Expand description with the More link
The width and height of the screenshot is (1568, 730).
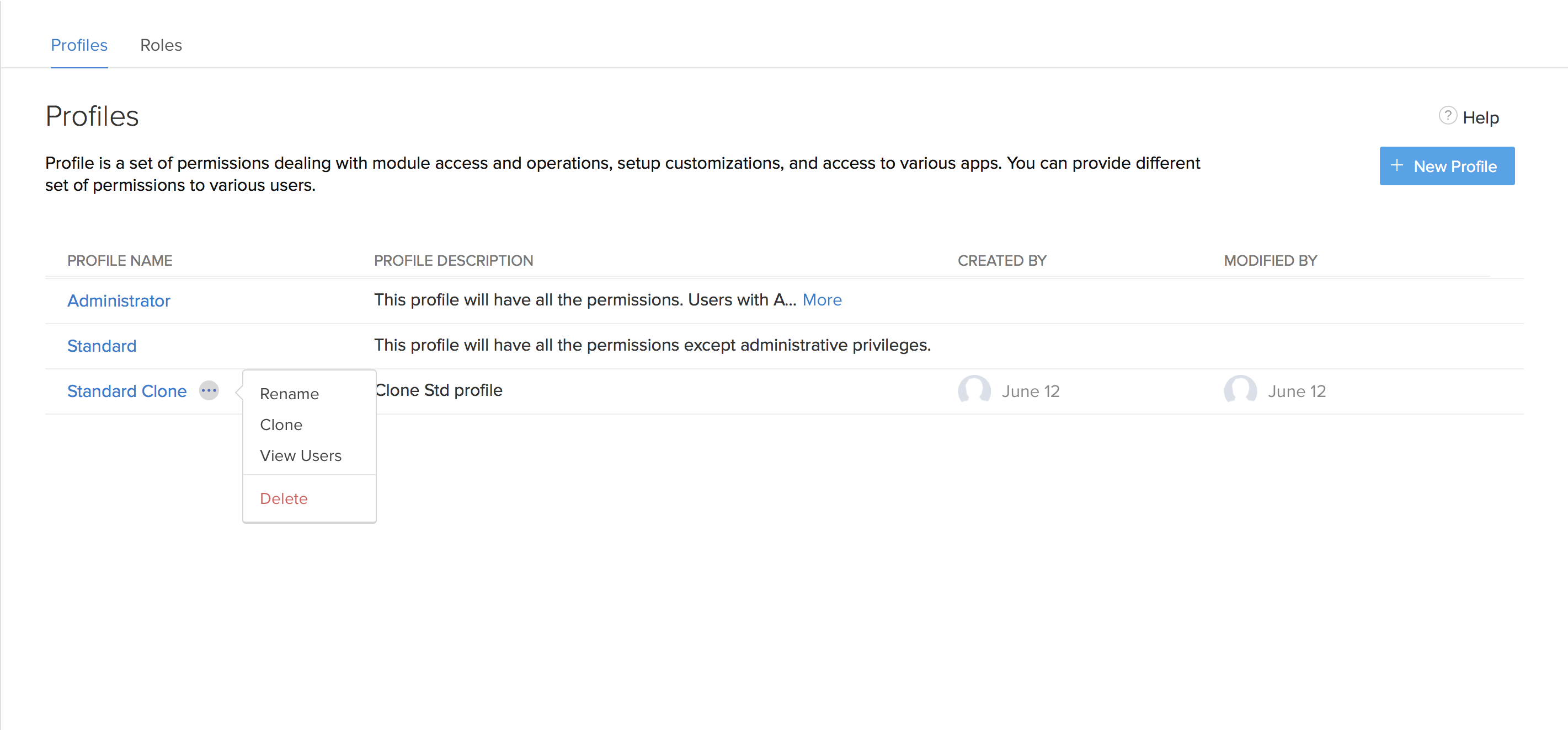(x=822, y=300)
